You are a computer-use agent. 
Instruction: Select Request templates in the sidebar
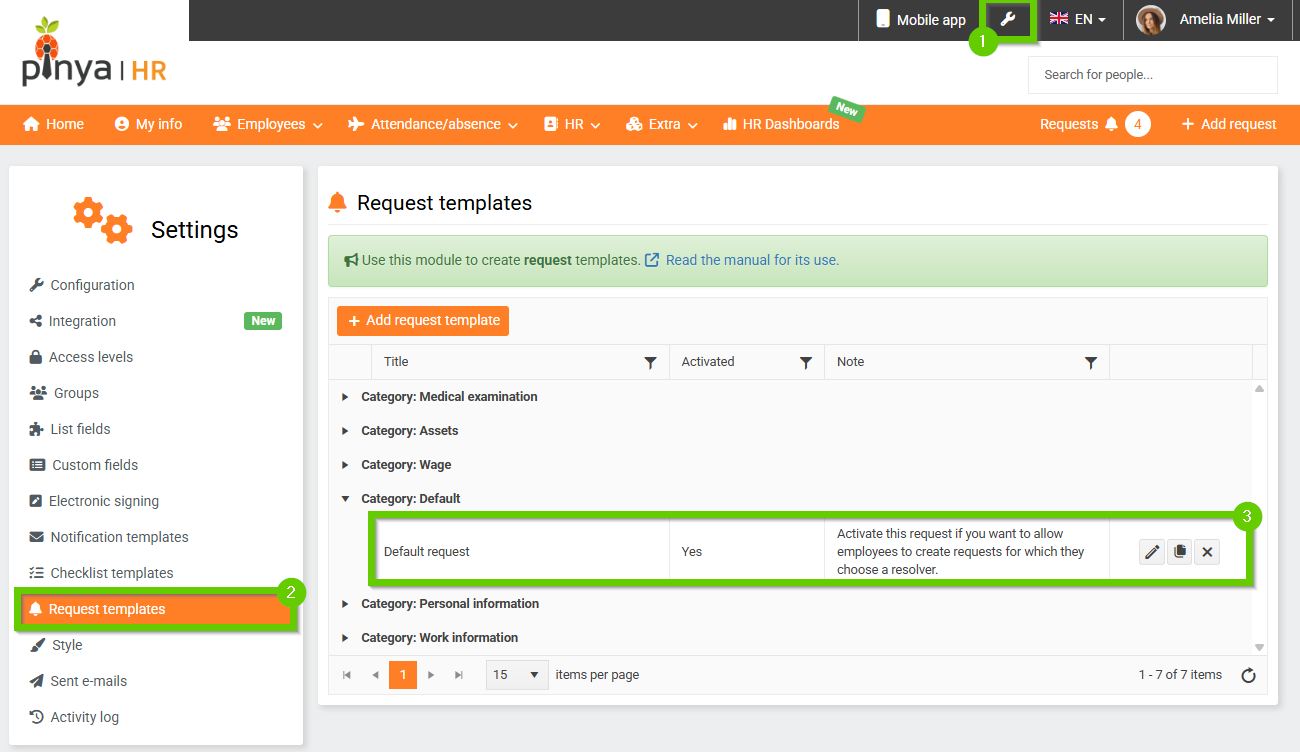click(155, 609)
